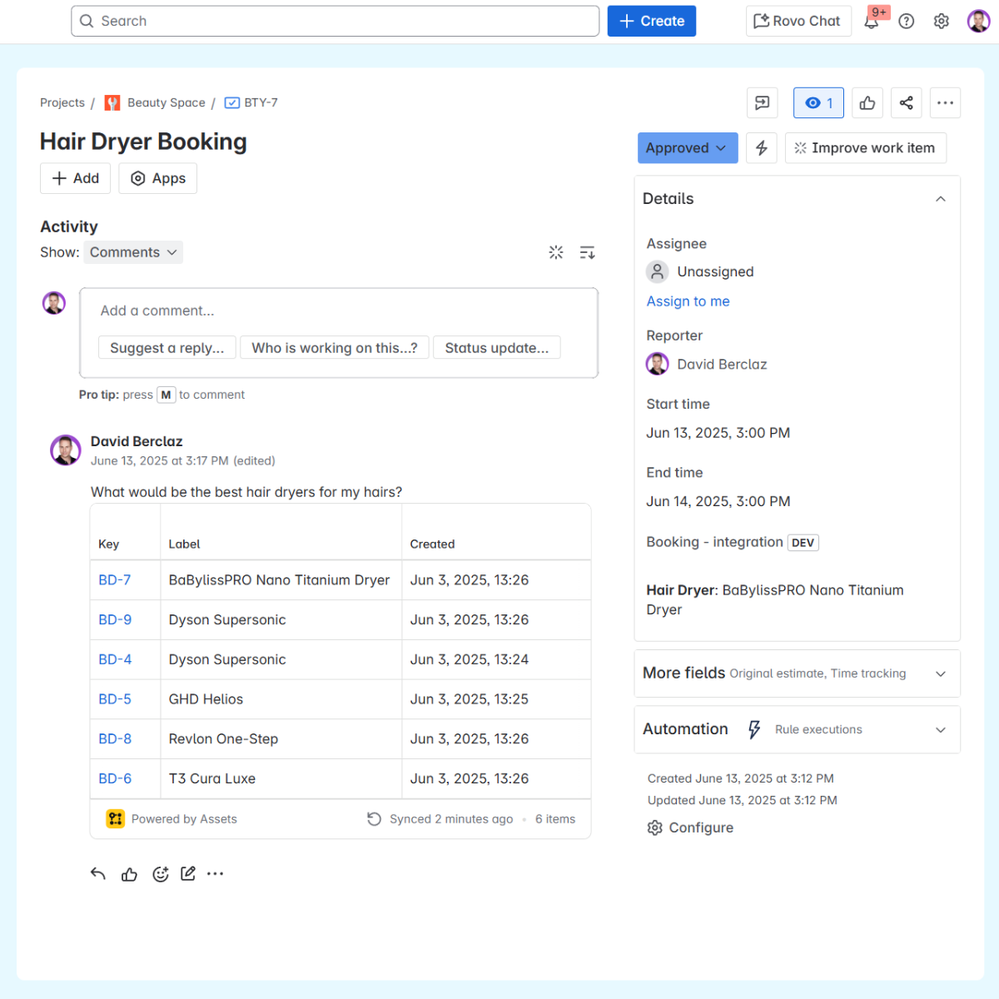
Task: Click Add a comment field
Action: 338,311
